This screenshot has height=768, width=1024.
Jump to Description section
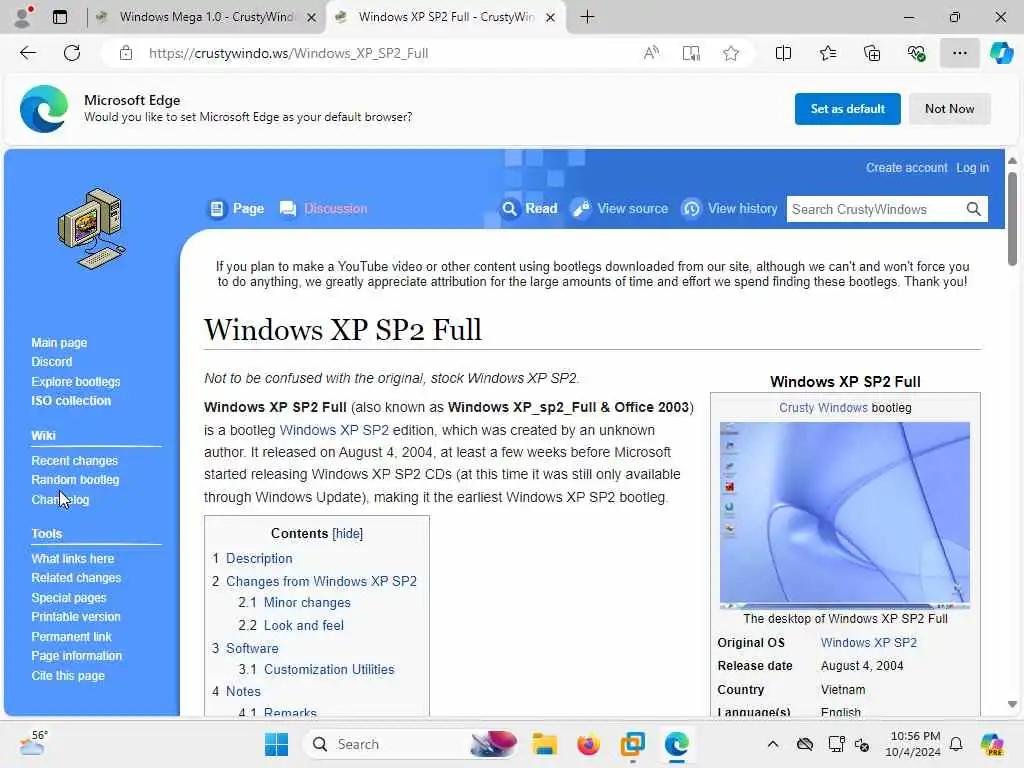[x=259, y=558]
